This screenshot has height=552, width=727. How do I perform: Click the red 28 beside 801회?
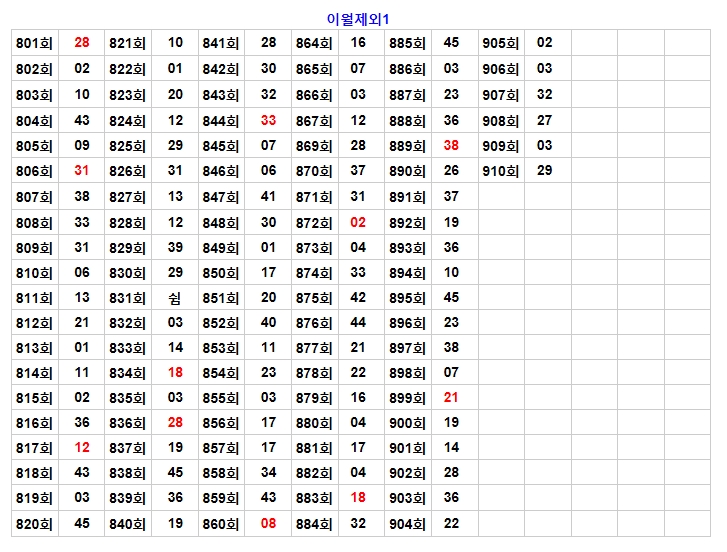[x=82, y=43]
